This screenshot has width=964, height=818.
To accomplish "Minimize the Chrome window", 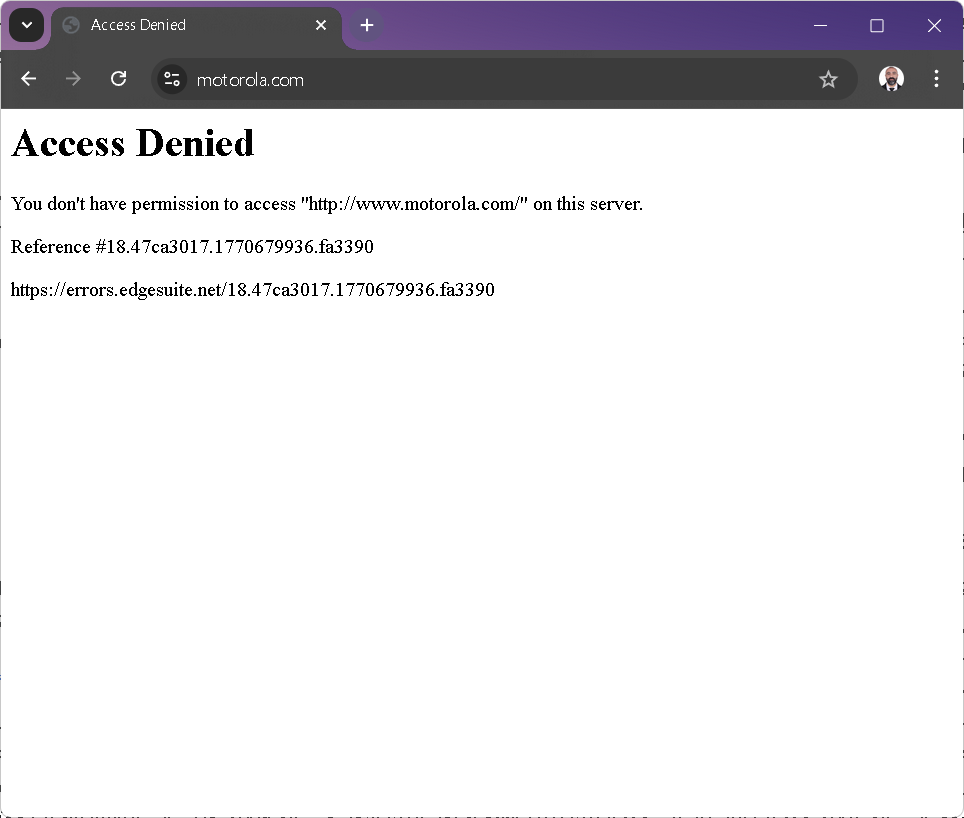I will 820,25.
